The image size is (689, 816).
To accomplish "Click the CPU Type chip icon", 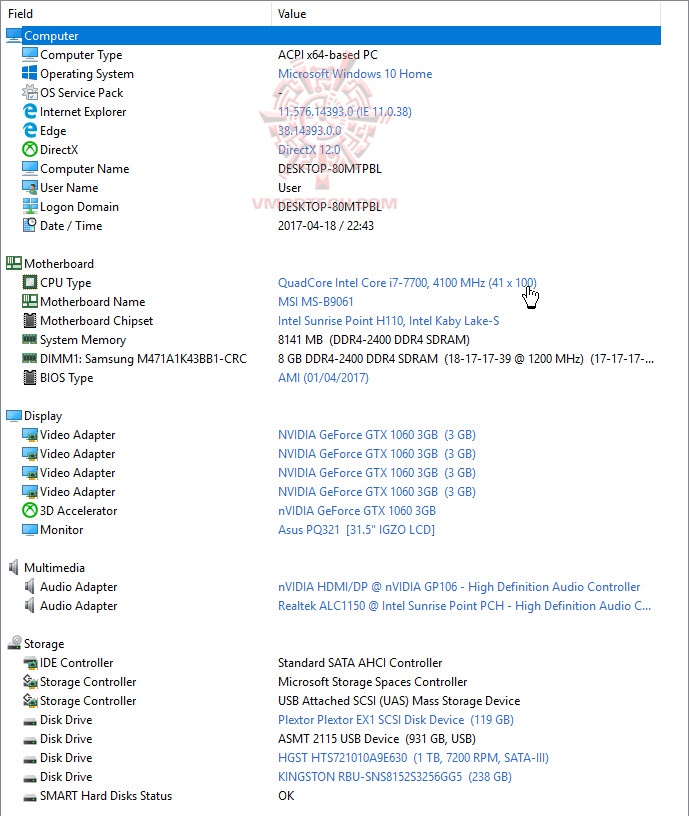I will coord(30,283).
